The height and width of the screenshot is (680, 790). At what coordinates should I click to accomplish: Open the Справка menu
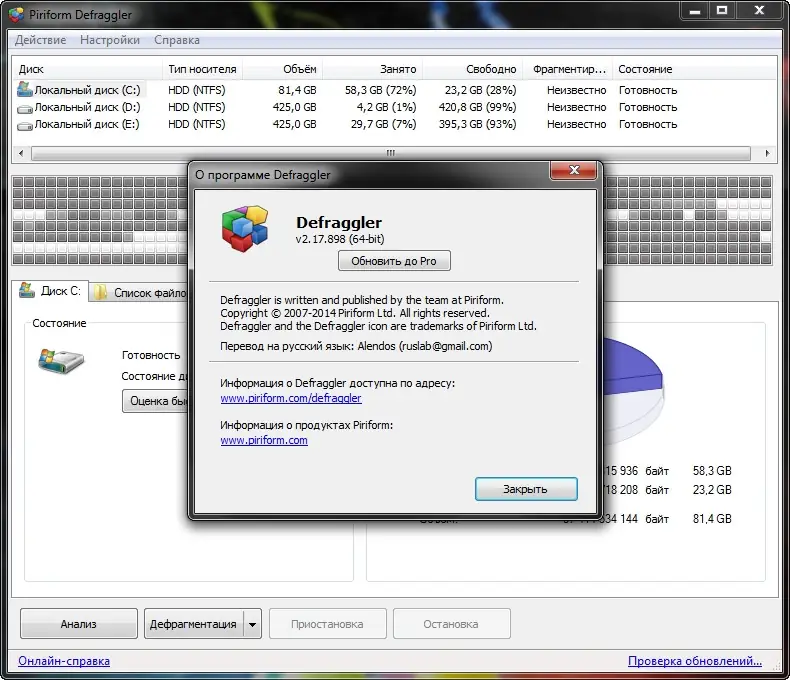click(177, 40)
